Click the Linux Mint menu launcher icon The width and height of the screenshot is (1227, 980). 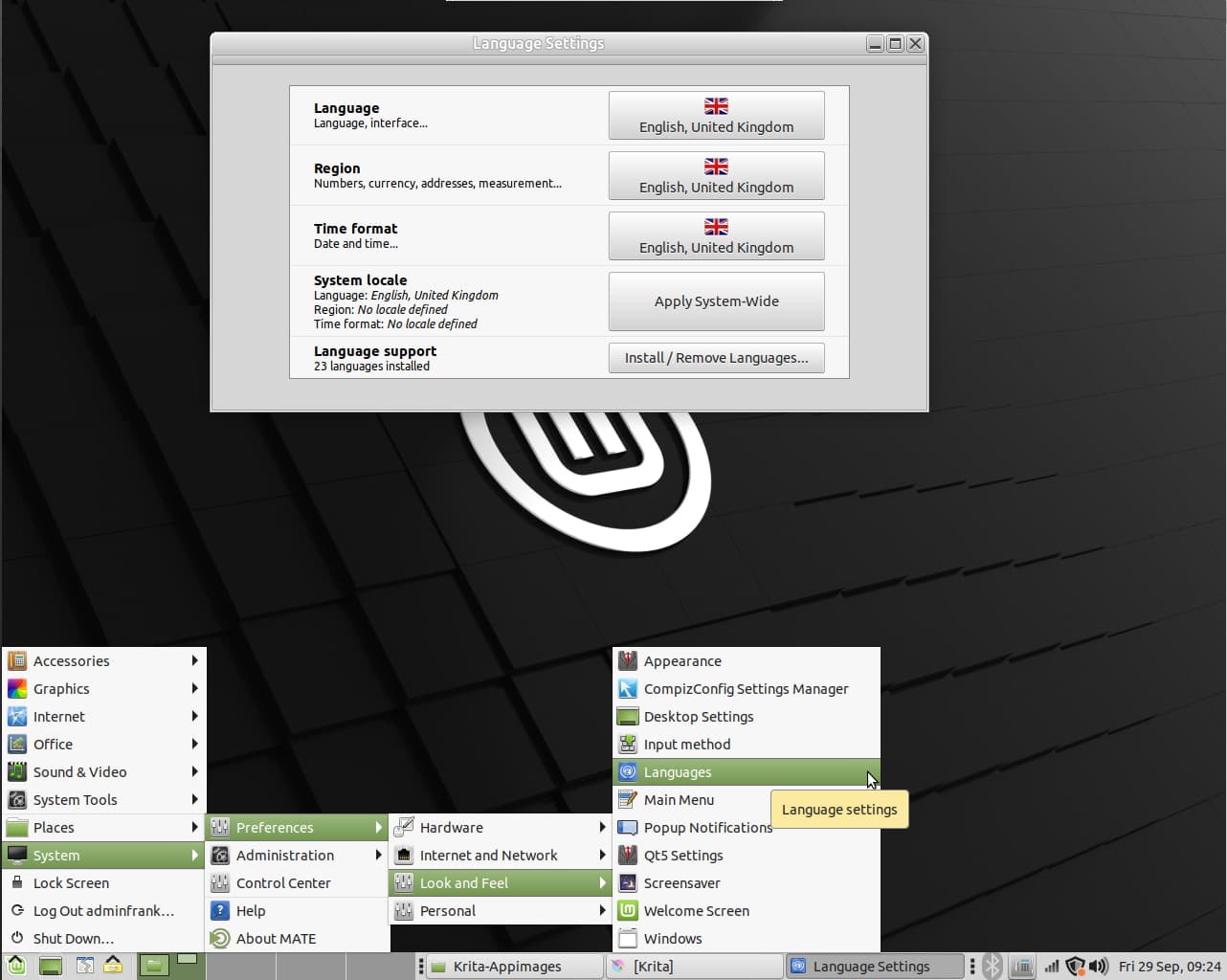(16, 966)
